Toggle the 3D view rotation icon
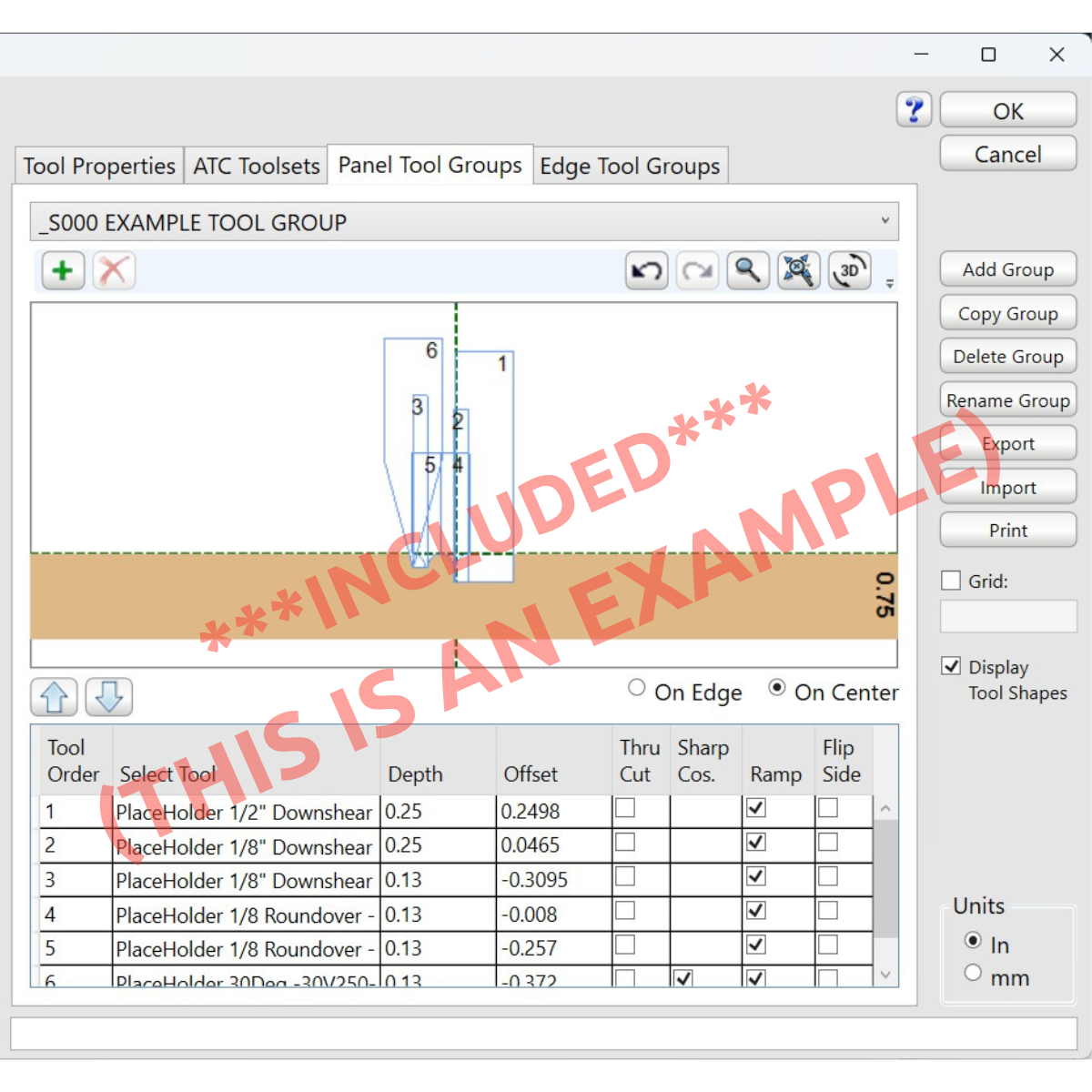This screenshot has height=1092, width=1092. click(x=849, y=271)
